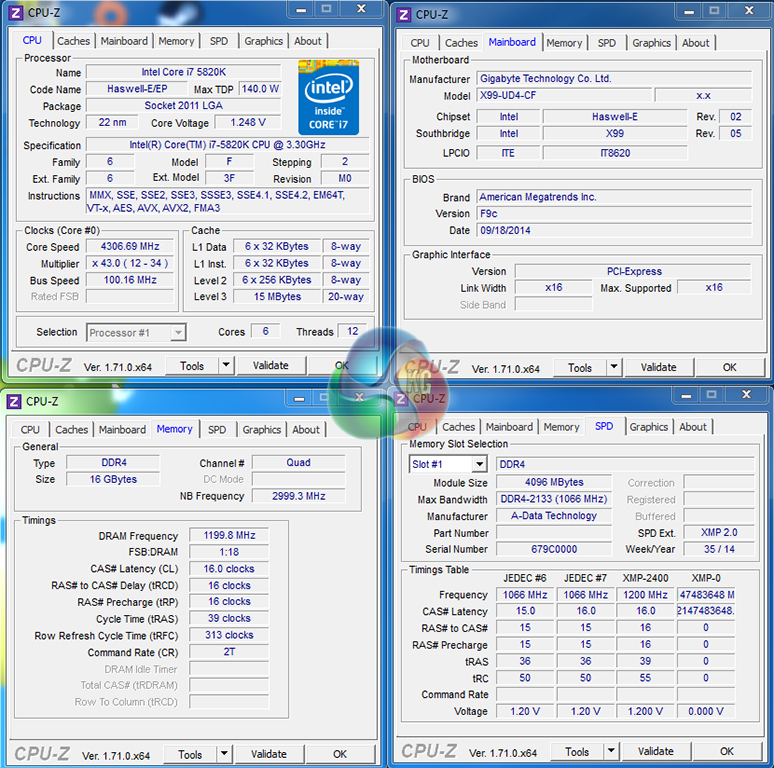Image resolution: width=774 pixels, height=768 pixels.
Task: Click the Tools button in the Mainboard tab window
Action: (580, 367)
